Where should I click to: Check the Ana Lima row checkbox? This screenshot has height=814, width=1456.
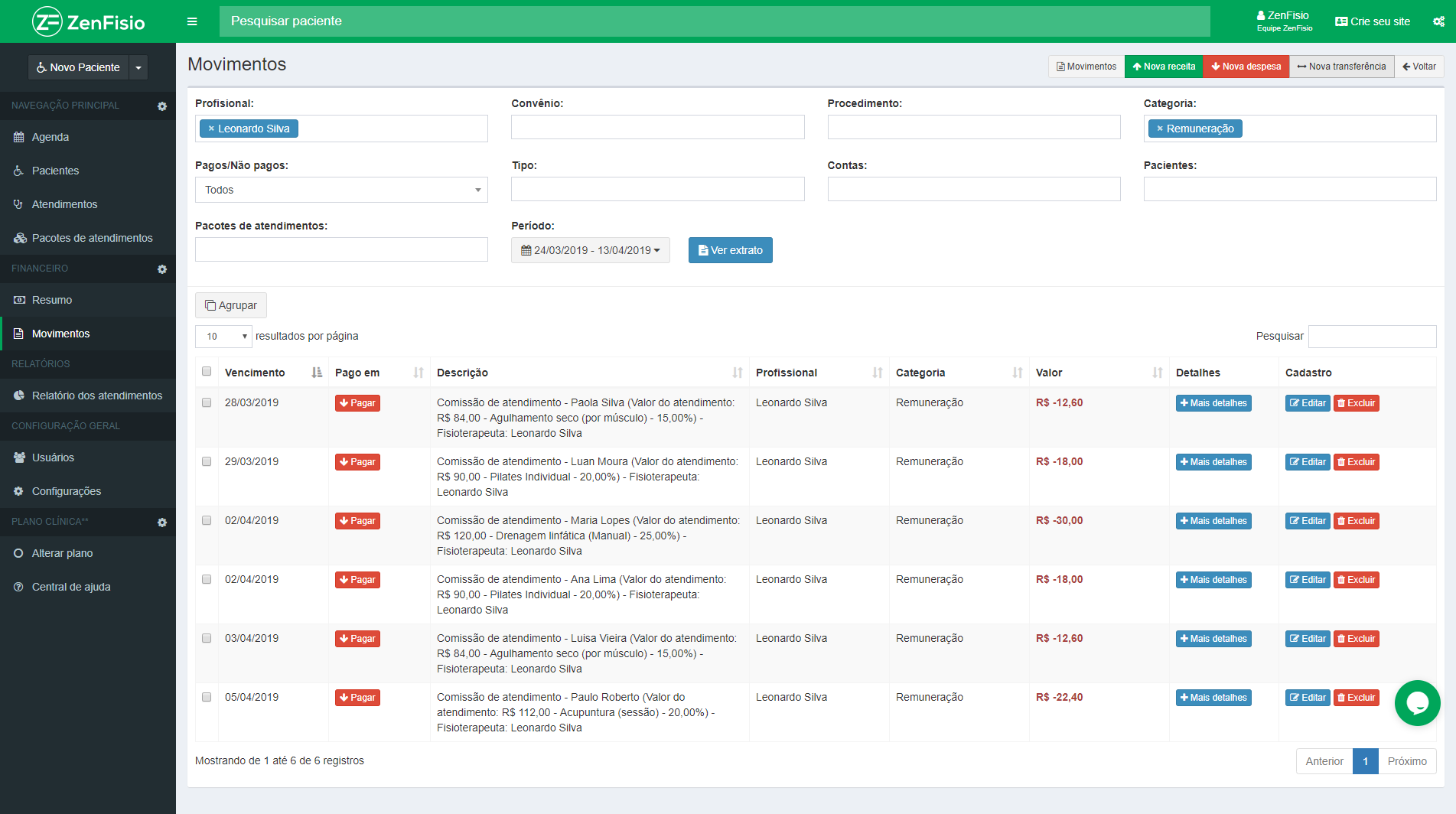tap(207, 579)
